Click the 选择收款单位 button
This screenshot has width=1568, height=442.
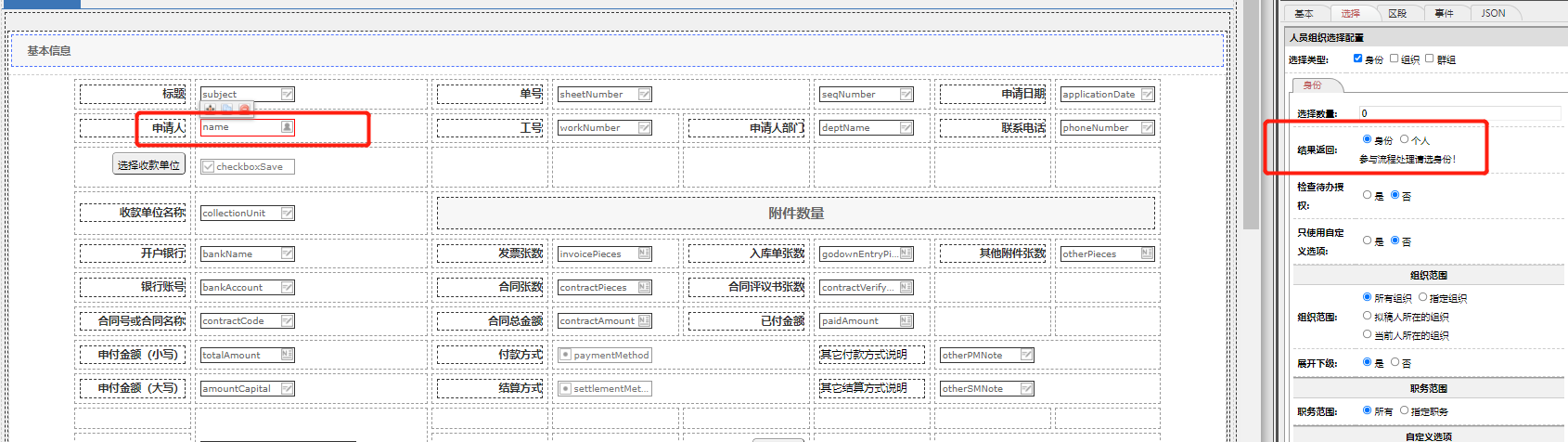pos(148,164)
